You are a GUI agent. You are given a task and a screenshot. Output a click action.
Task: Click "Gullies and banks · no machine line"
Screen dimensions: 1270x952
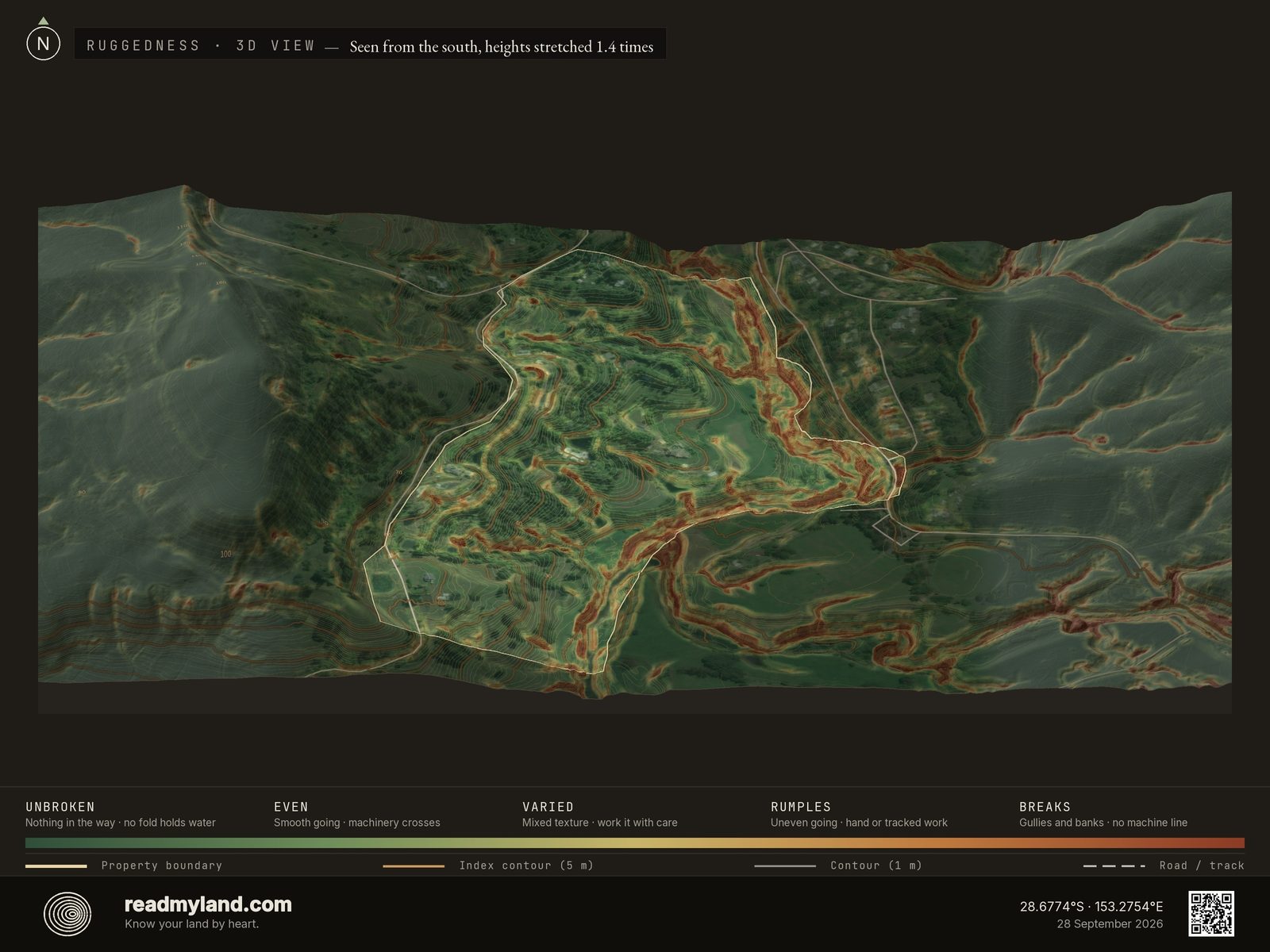pyautogui.click(x=1103, y=823)
